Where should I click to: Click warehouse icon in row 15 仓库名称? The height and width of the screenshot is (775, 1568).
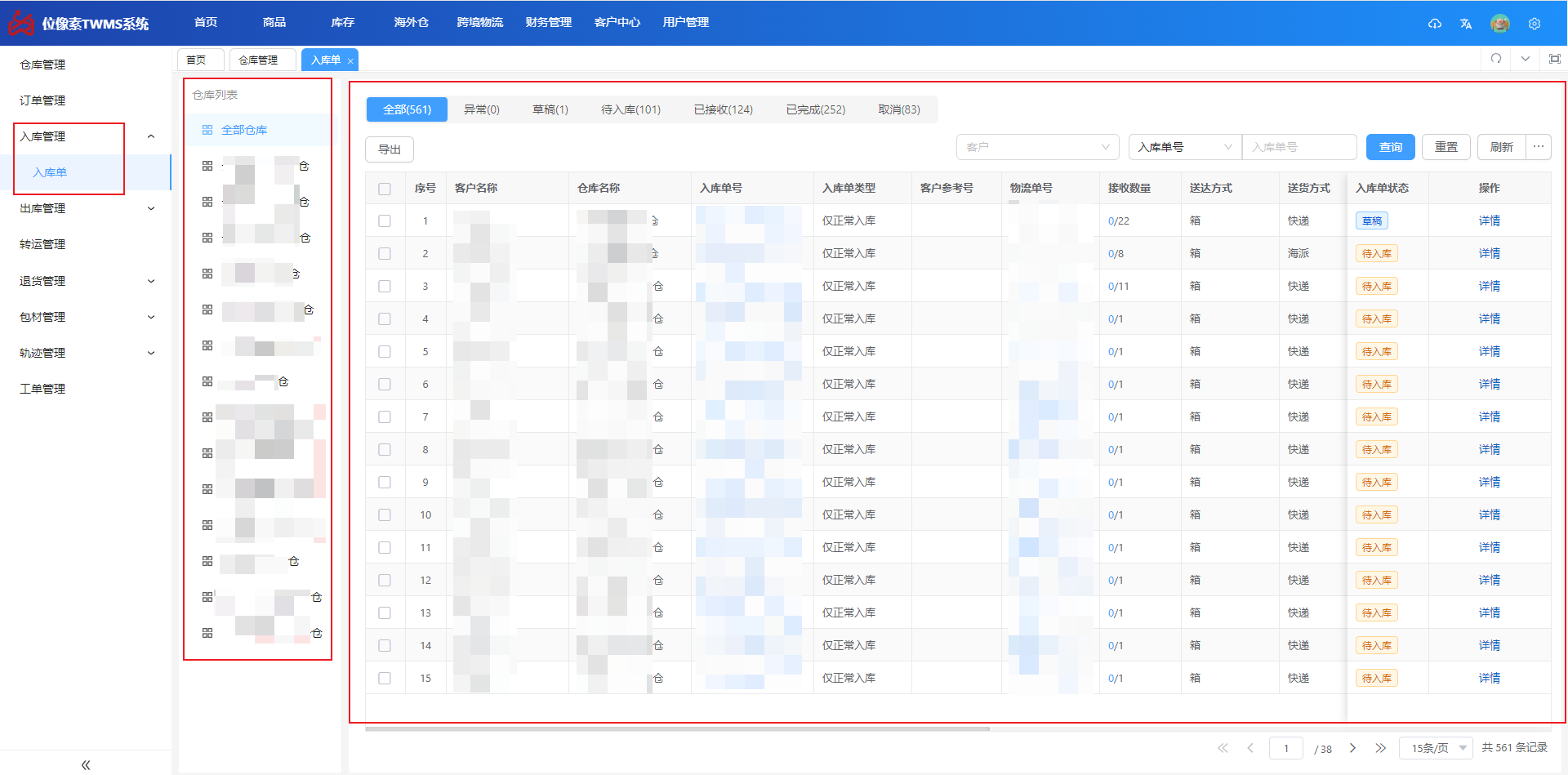pos(658,678)
